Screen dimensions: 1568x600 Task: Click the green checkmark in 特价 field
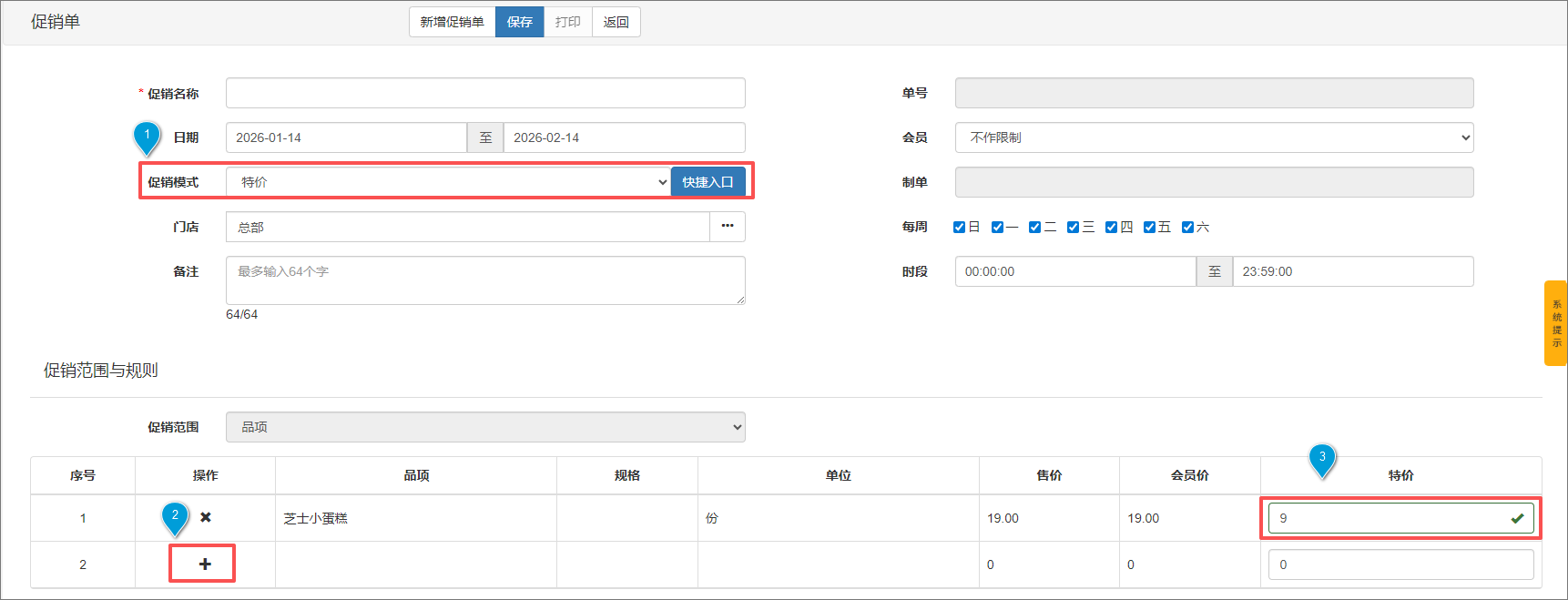coord(1517,518)
